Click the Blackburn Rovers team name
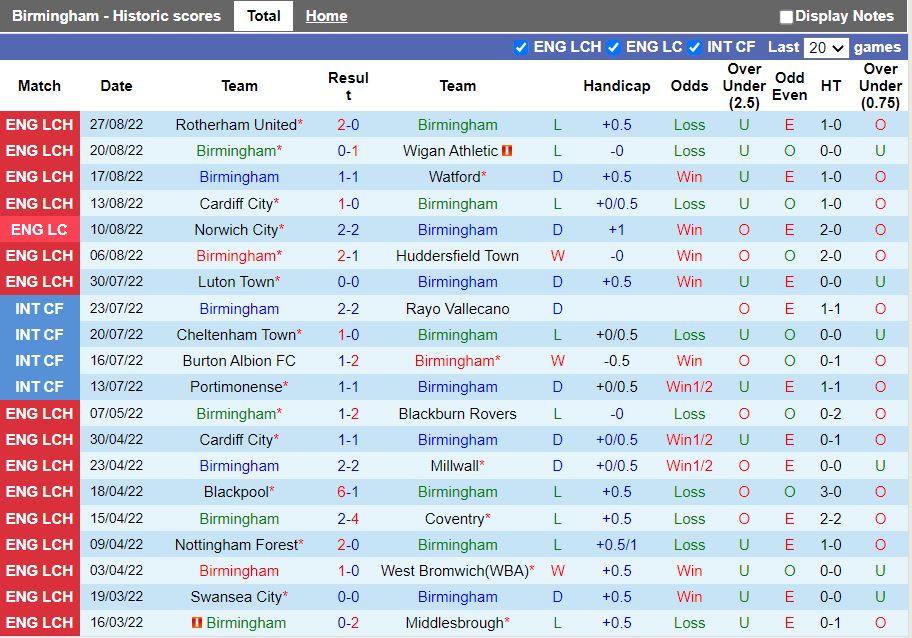The width and height of the screenshot is (912, 638). pyautogui.click(x=457, y=413)
